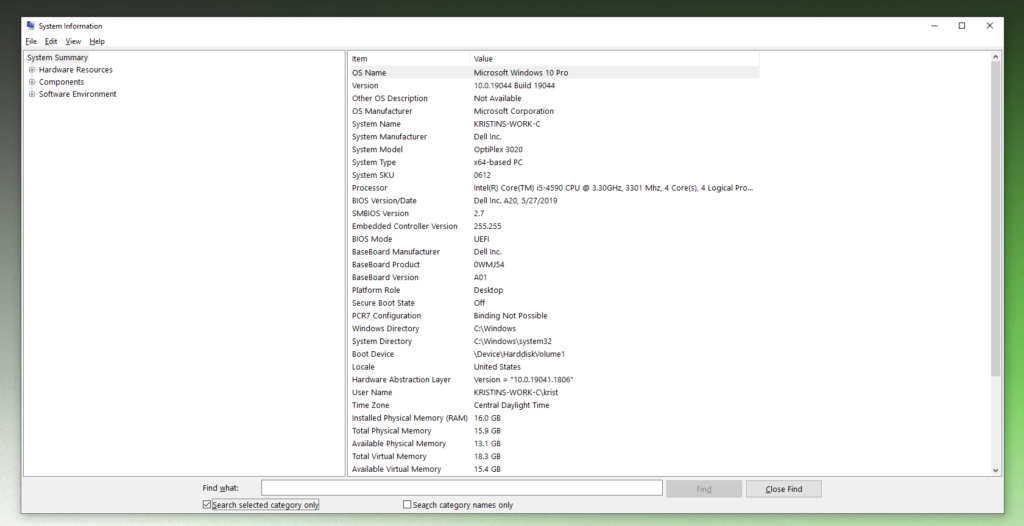Select the Software Environment category
Image resolution: width=1024 pixels, height=526 pixels.
(78, 94)
